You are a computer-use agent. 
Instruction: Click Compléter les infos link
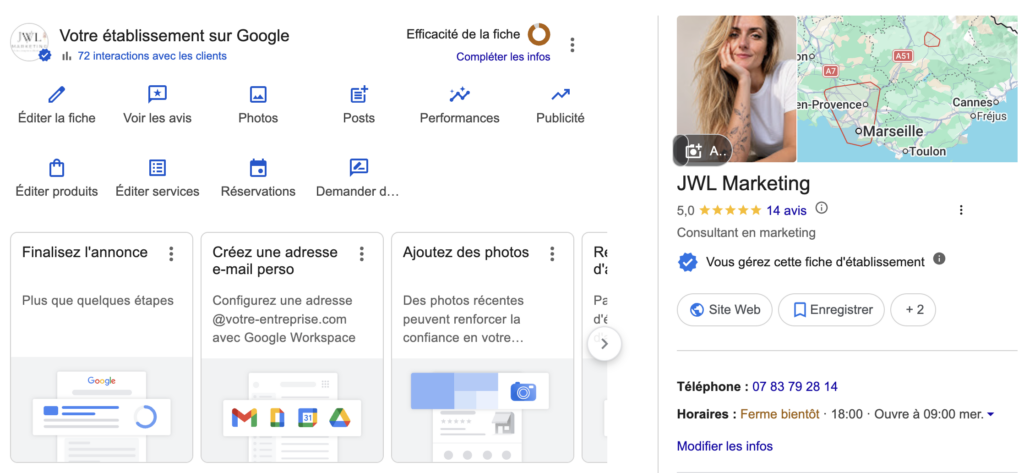tap(504, 57)
